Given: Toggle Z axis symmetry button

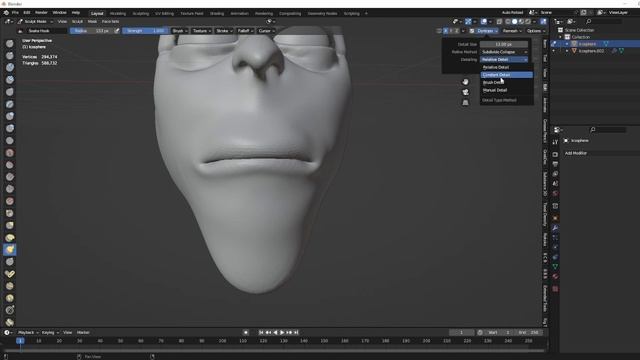Looking at the screenshot, I should click(x=457, y=31).
